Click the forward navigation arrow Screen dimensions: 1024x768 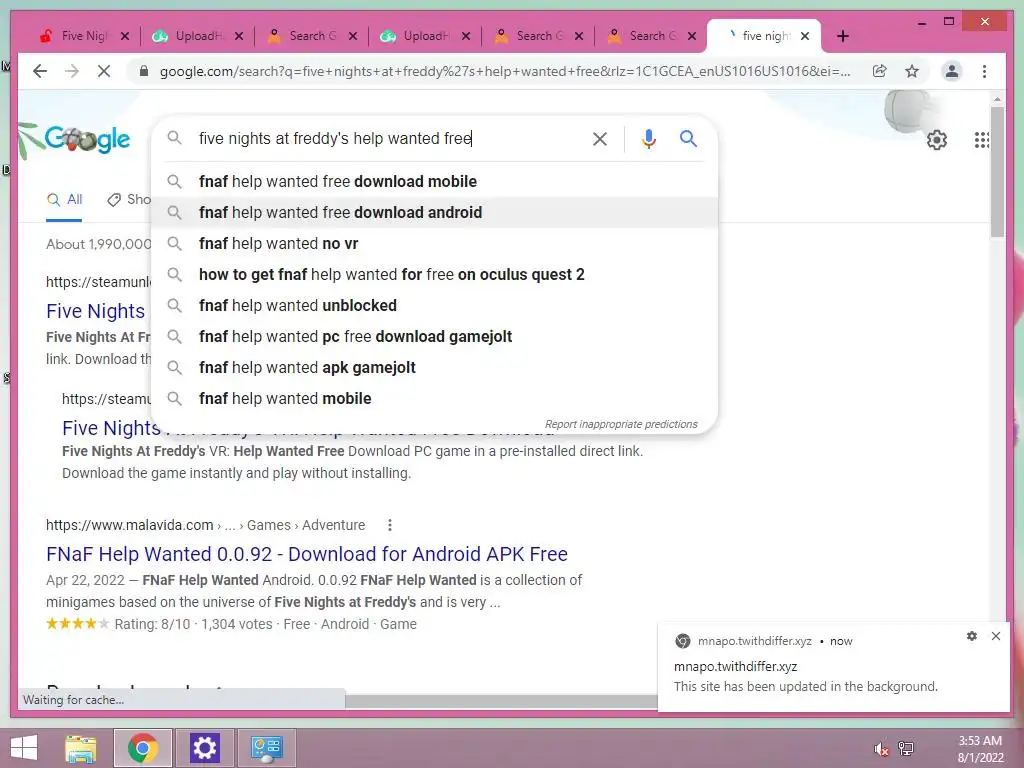coord(72,71)
